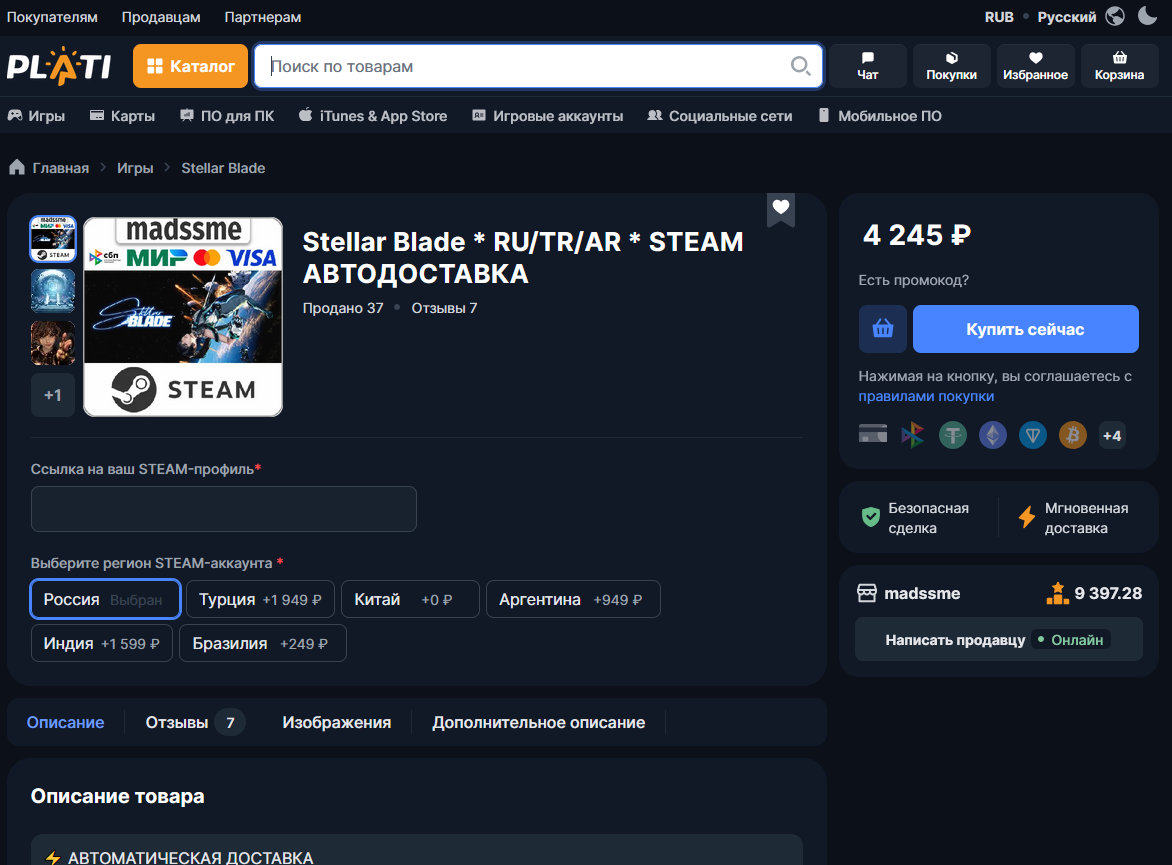Click the globe language icon
The image size is (1172, 865).
(1115, 16)
